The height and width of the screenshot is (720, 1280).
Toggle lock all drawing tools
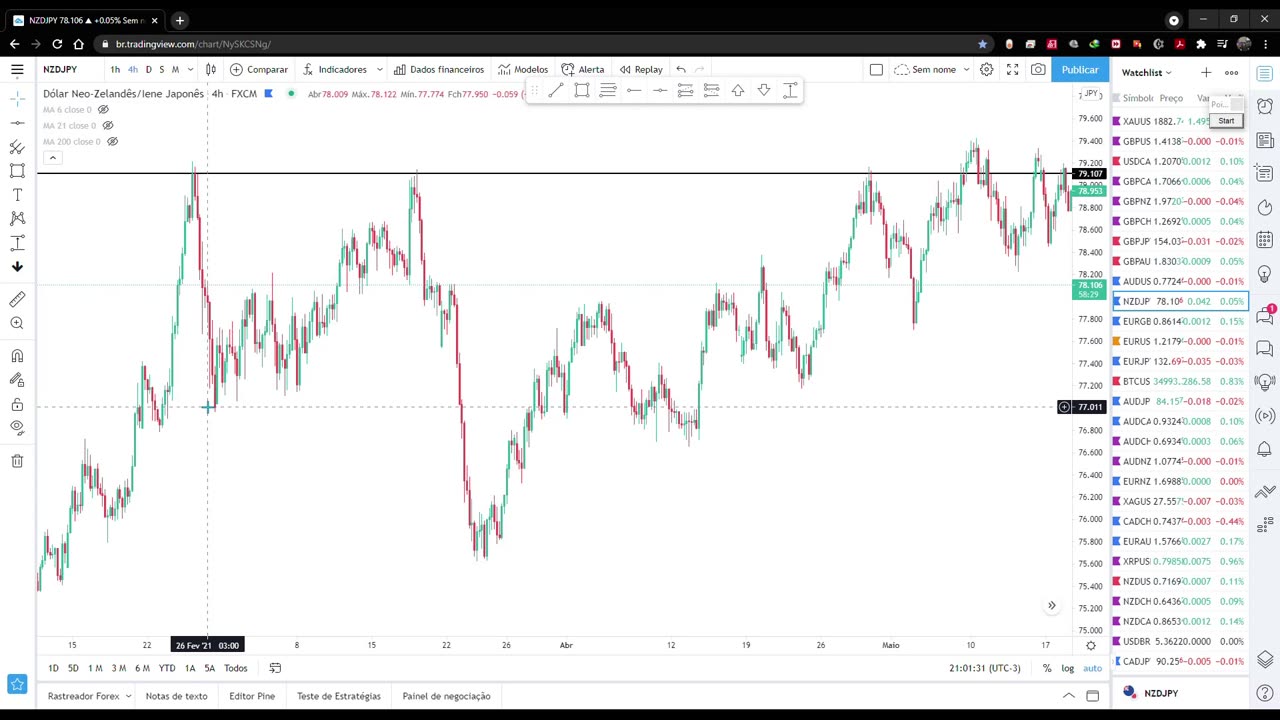(x=17, y=404)
